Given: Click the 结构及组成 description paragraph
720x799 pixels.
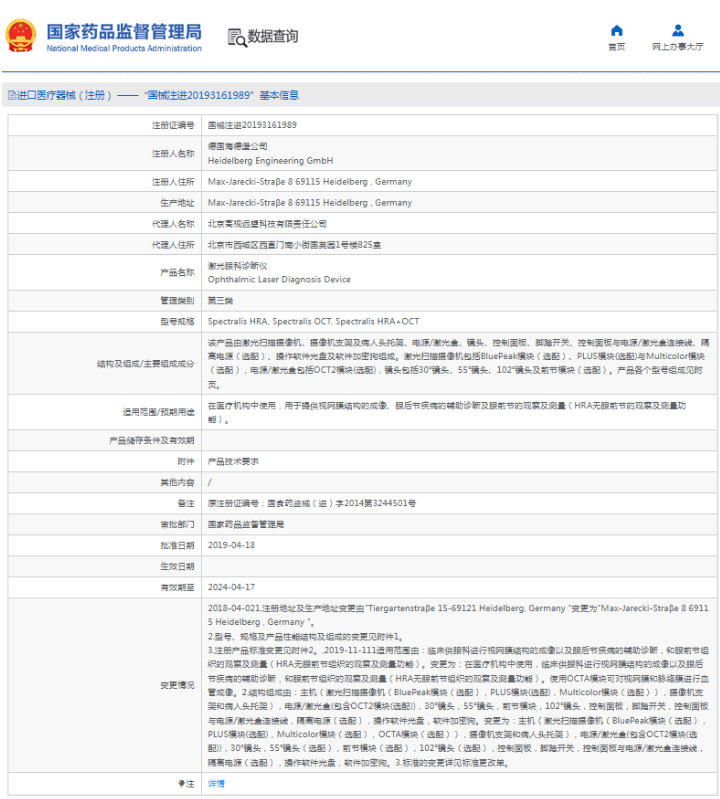Looking at the screenshot, I should (458, 363).
